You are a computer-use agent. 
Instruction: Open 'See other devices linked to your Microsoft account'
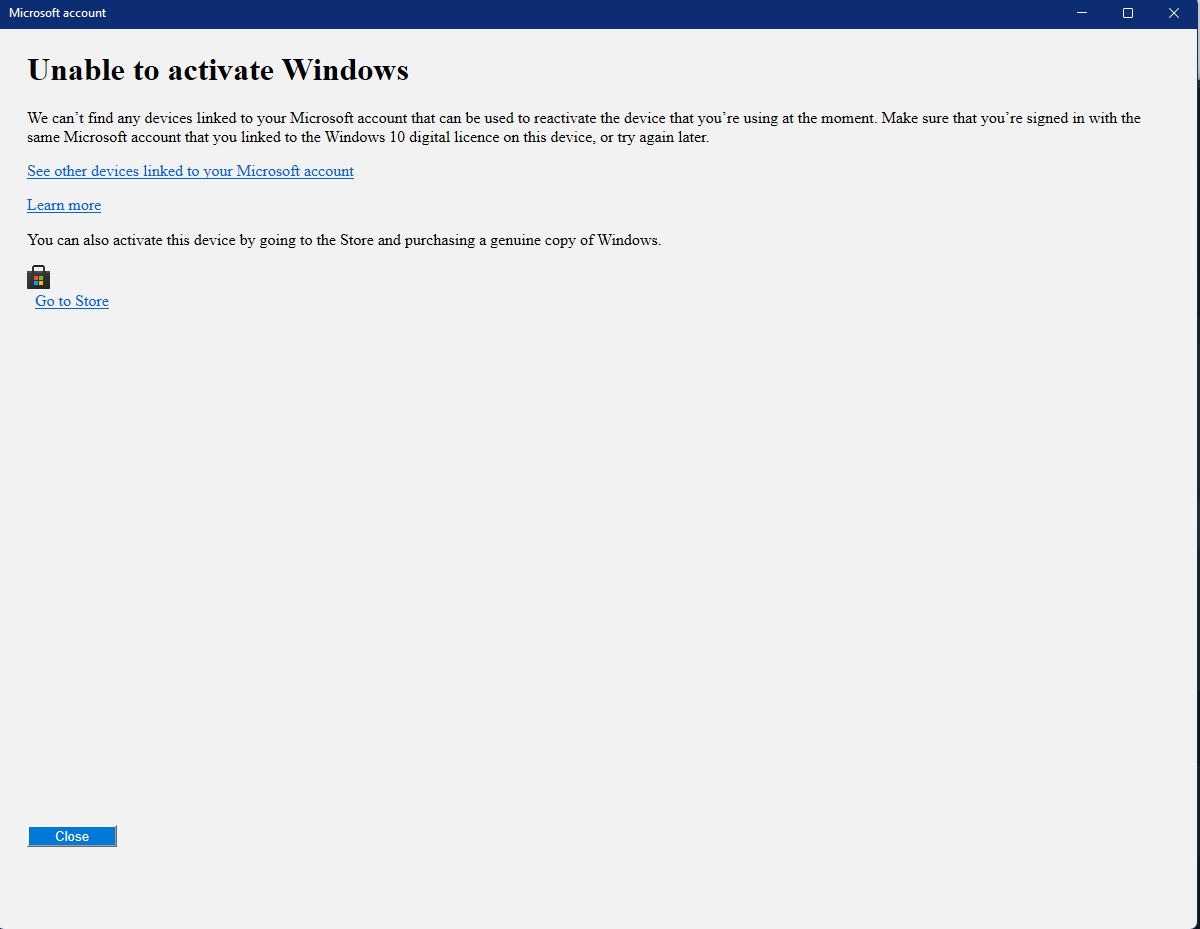point(190,171)
